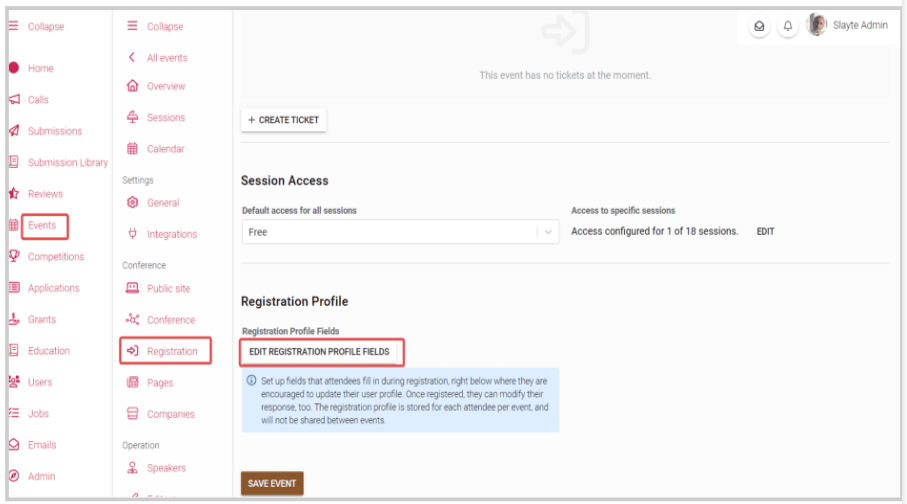Click the Competitions trophy icon

point(14,256)
